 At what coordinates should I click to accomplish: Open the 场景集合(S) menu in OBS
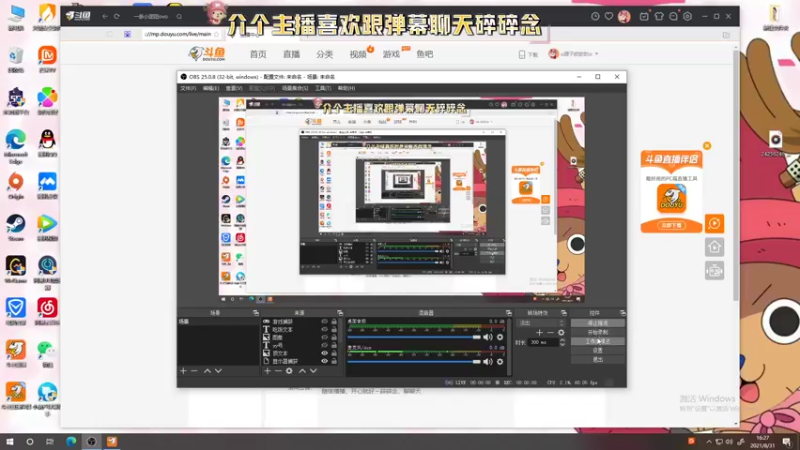tap(295, 88)
